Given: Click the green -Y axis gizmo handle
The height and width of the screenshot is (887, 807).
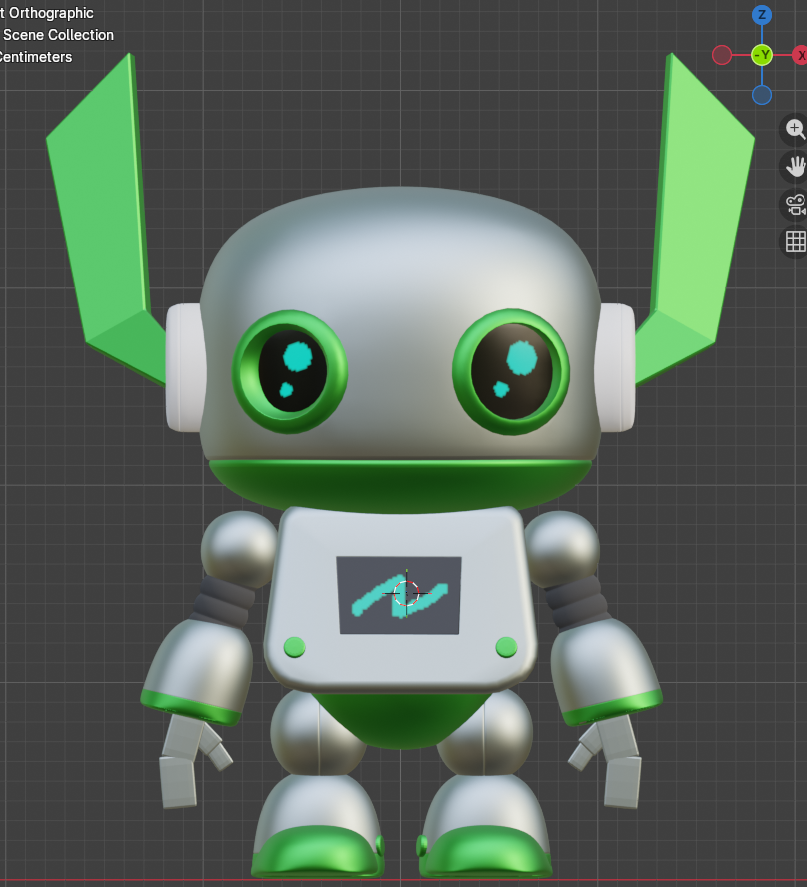Looking at the screenshot, I should (762, 55).
